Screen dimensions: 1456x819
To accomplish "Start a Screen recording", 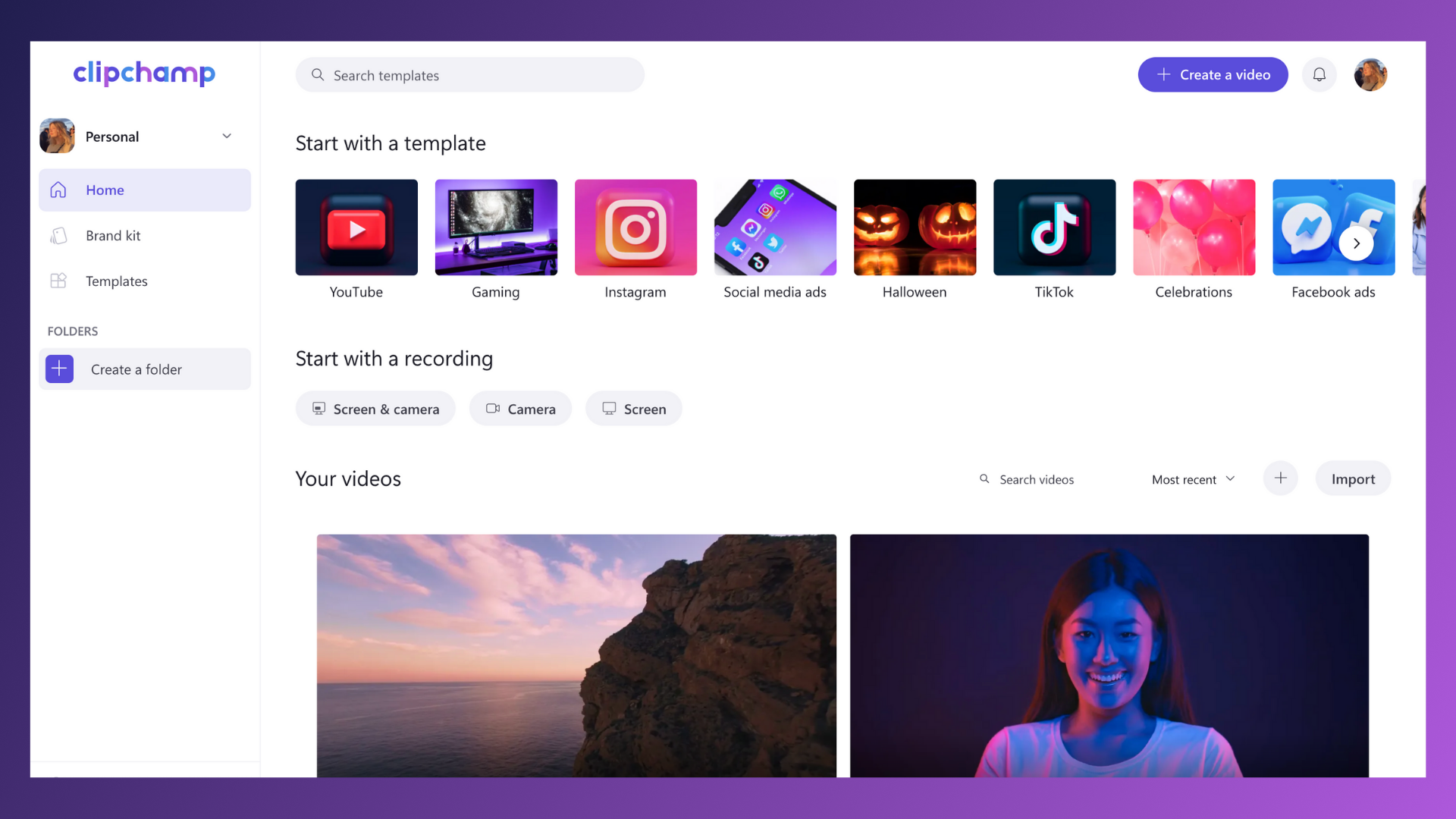I will (x=633, y=408).
